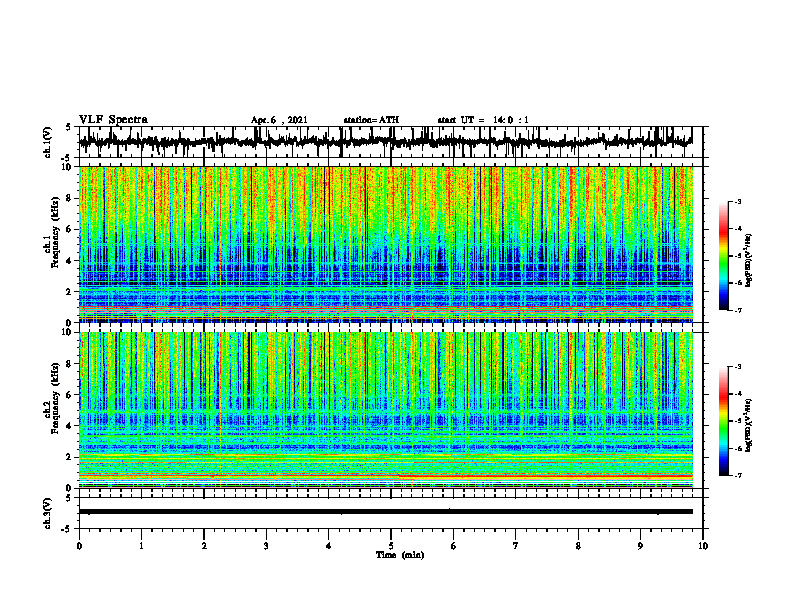This screenshot has height=612, width=792.
Task: Click the "3" minute tick on time axis
Action: click(x=266, y=546)
